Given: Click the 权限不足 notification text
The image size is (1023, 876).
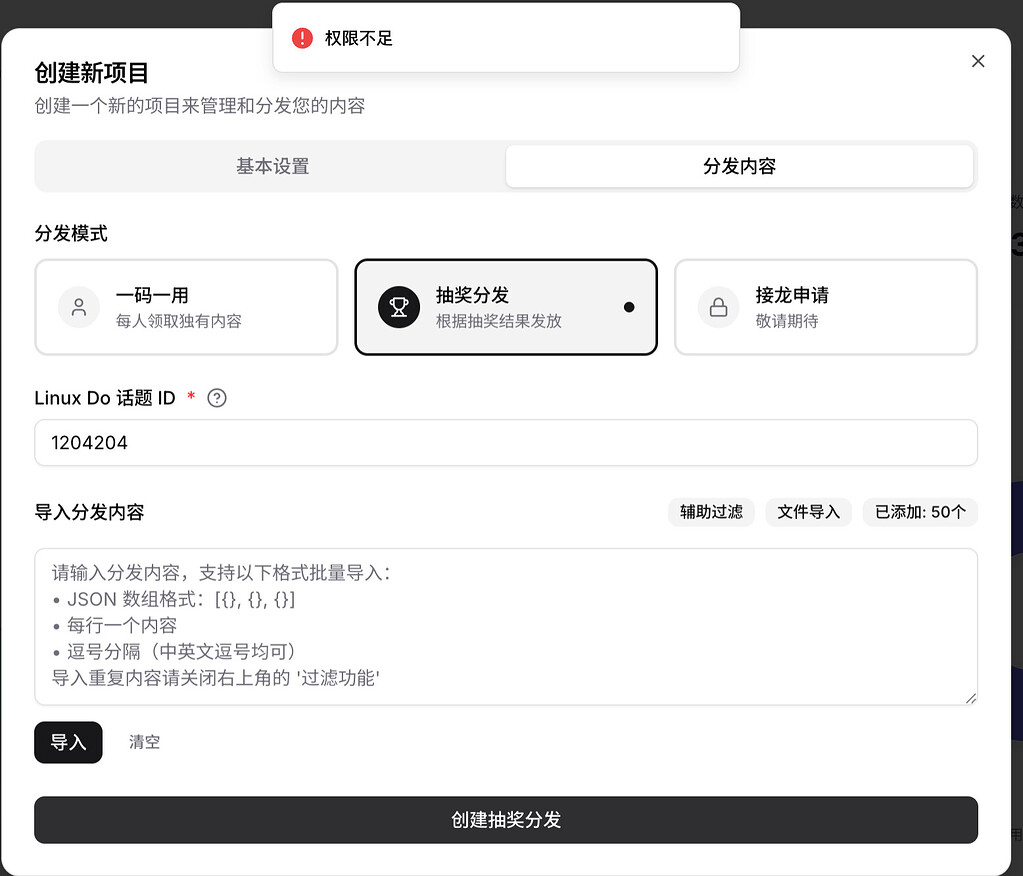Looking at the screenshot, I should (x=359, y=38).
